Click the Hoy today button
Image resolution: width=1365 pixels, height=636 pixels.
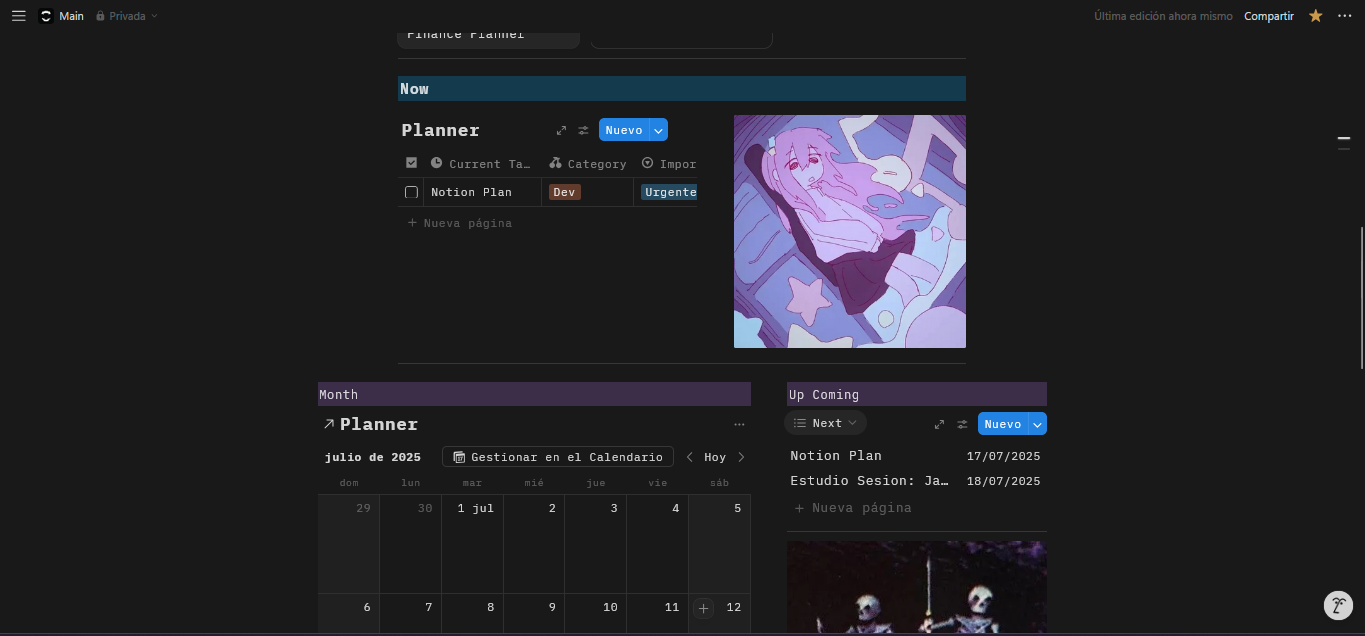click(x=715, y=457)
